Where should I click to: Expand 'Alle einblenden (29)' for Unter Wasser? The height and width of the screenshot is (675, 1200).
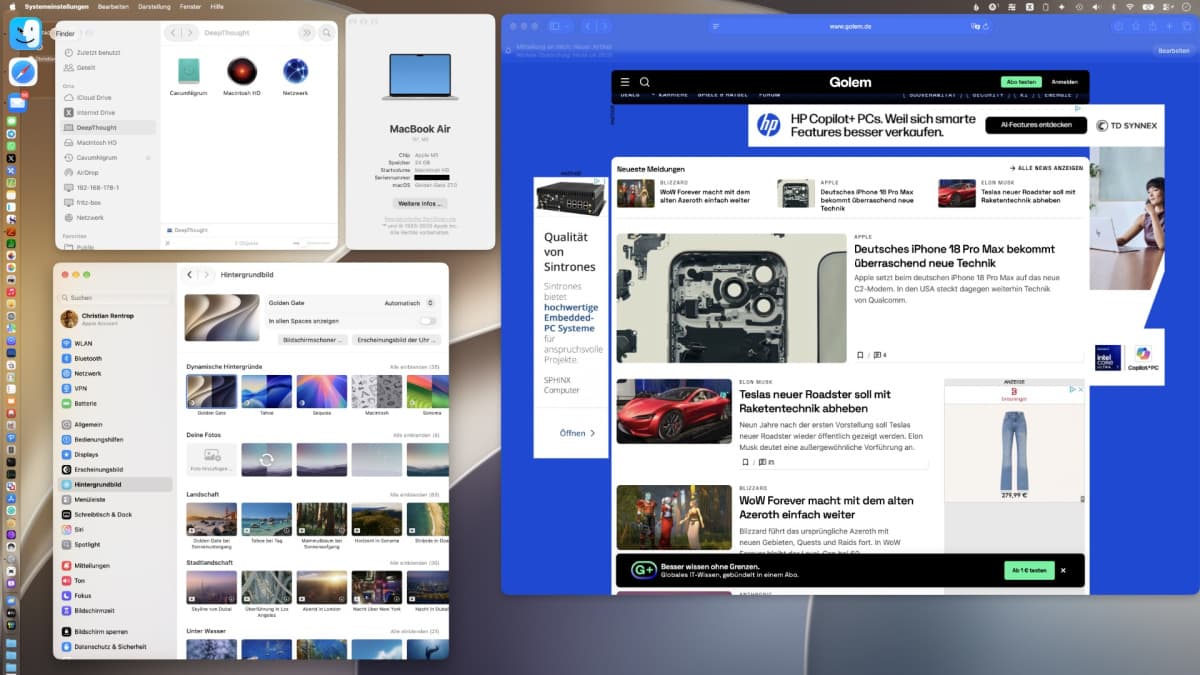click(x=413, y=631)
